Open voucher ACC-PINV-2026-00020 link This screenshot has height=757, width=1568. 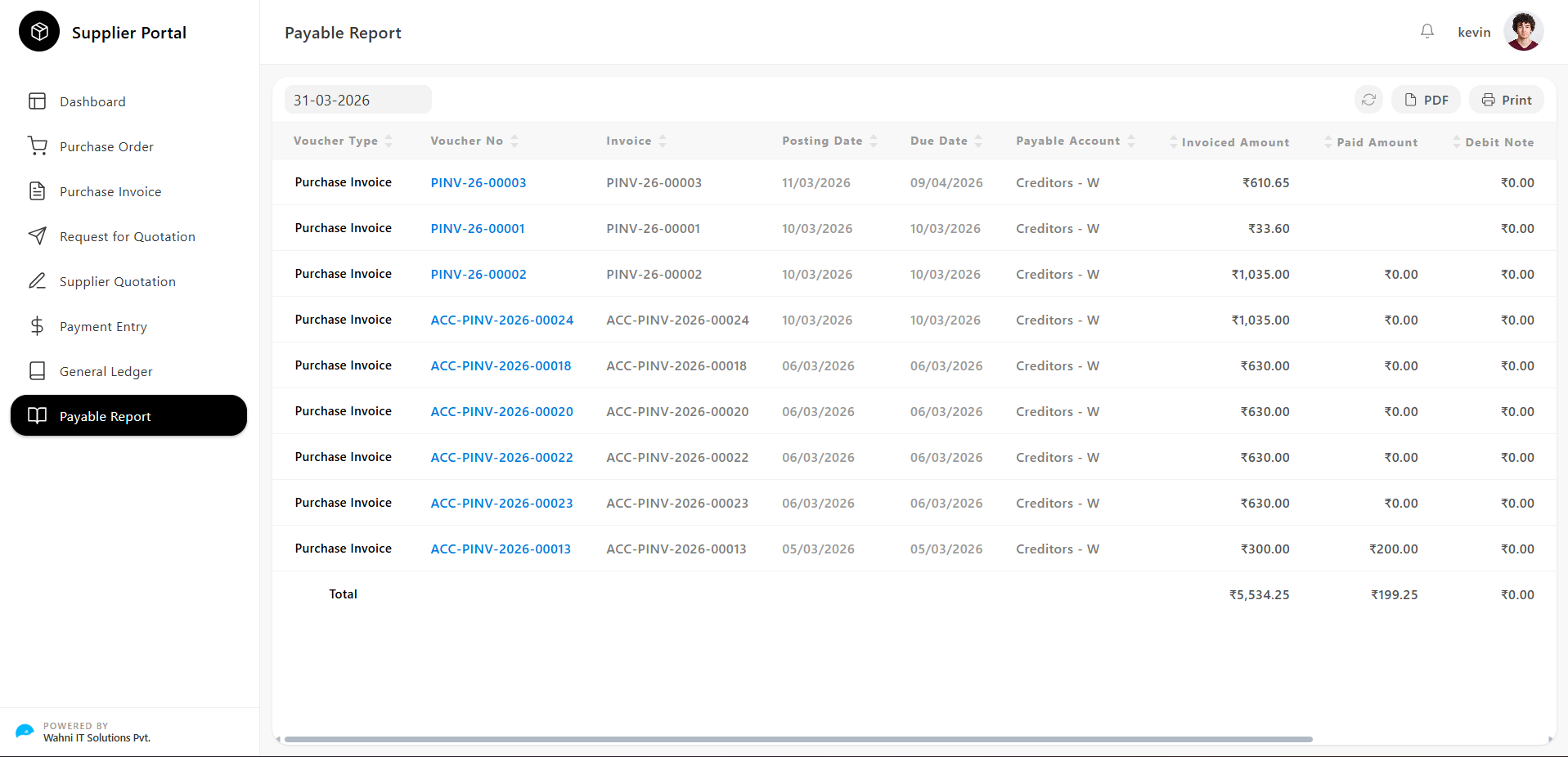tap(502, 411)
